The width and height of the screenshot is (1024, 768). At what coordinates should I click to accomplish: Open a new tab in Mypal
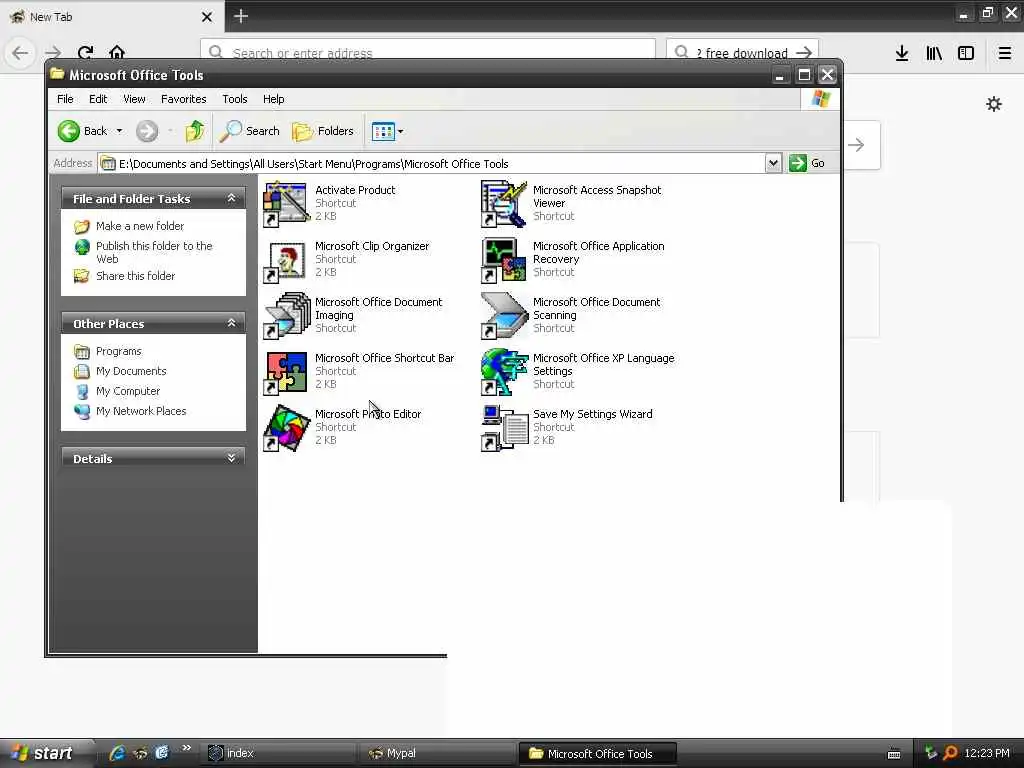click(x=241, y=16)
